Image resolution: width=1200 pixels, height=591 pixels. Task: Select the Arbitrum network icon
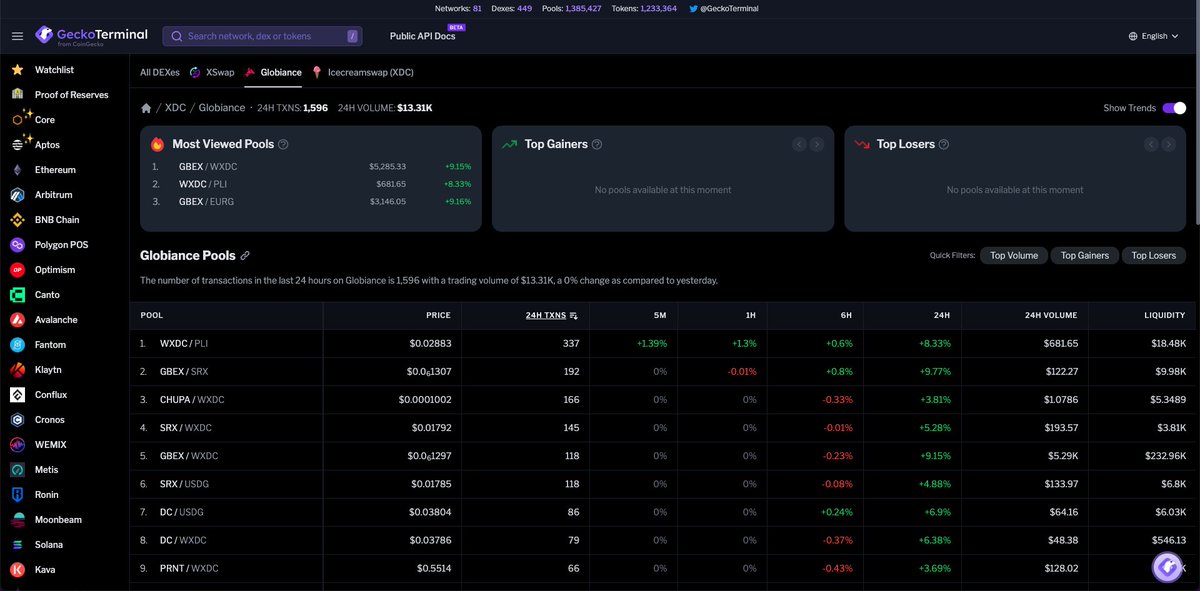(x=17, y=195)
